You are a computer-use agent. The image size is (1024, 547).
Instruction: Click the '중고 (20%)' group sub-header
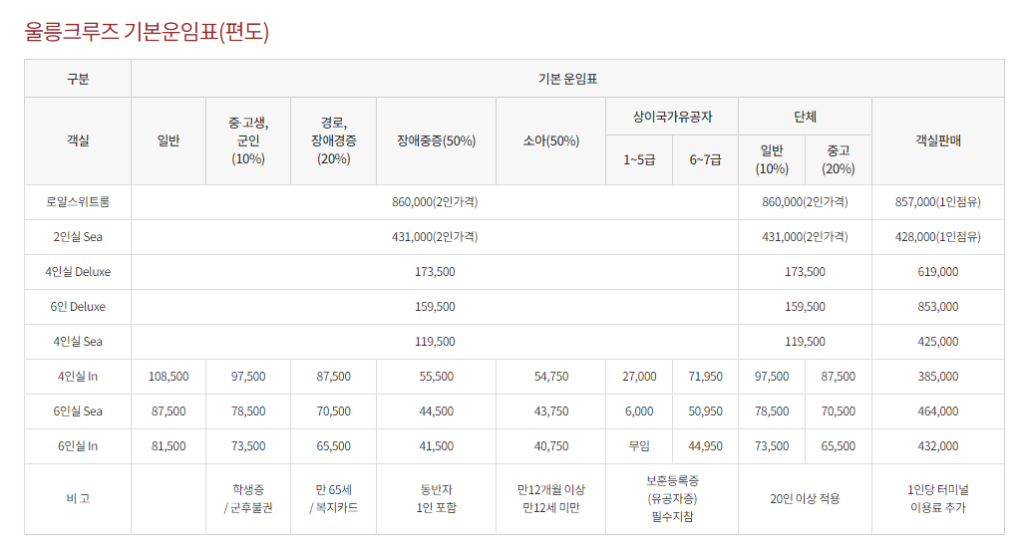pos(839,160)
